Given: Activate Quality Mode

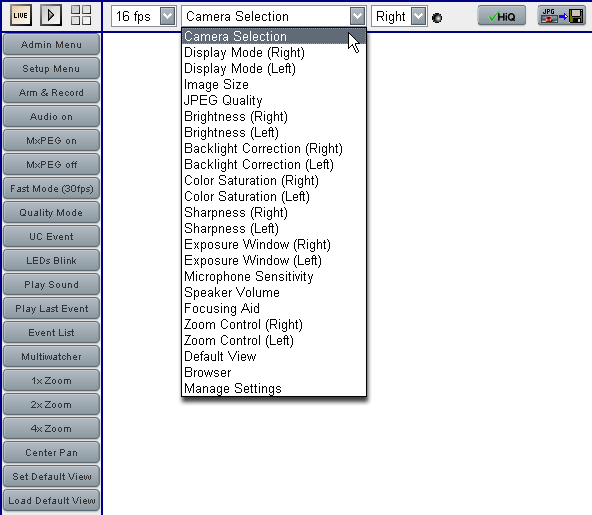Looking at the screenshot, I should click(51, 213).
